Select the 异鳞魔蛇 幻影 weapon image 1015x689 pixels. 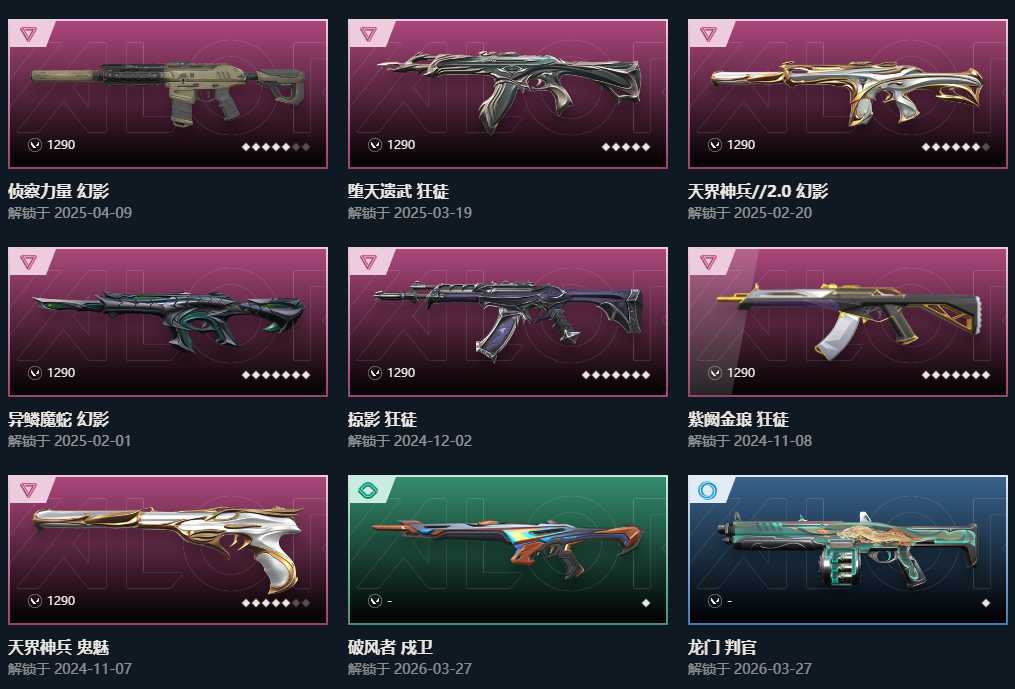click(x=168, y=321)
